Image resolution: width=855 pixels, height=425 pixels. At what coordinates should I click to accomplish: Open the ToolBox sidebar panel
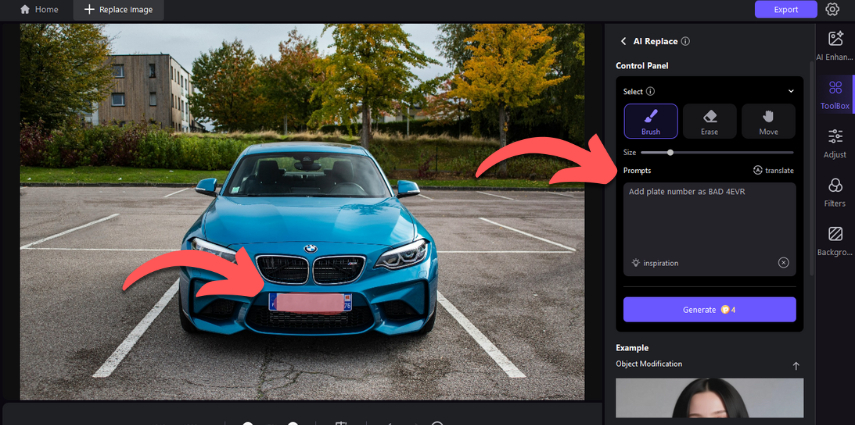click(835, 94)
